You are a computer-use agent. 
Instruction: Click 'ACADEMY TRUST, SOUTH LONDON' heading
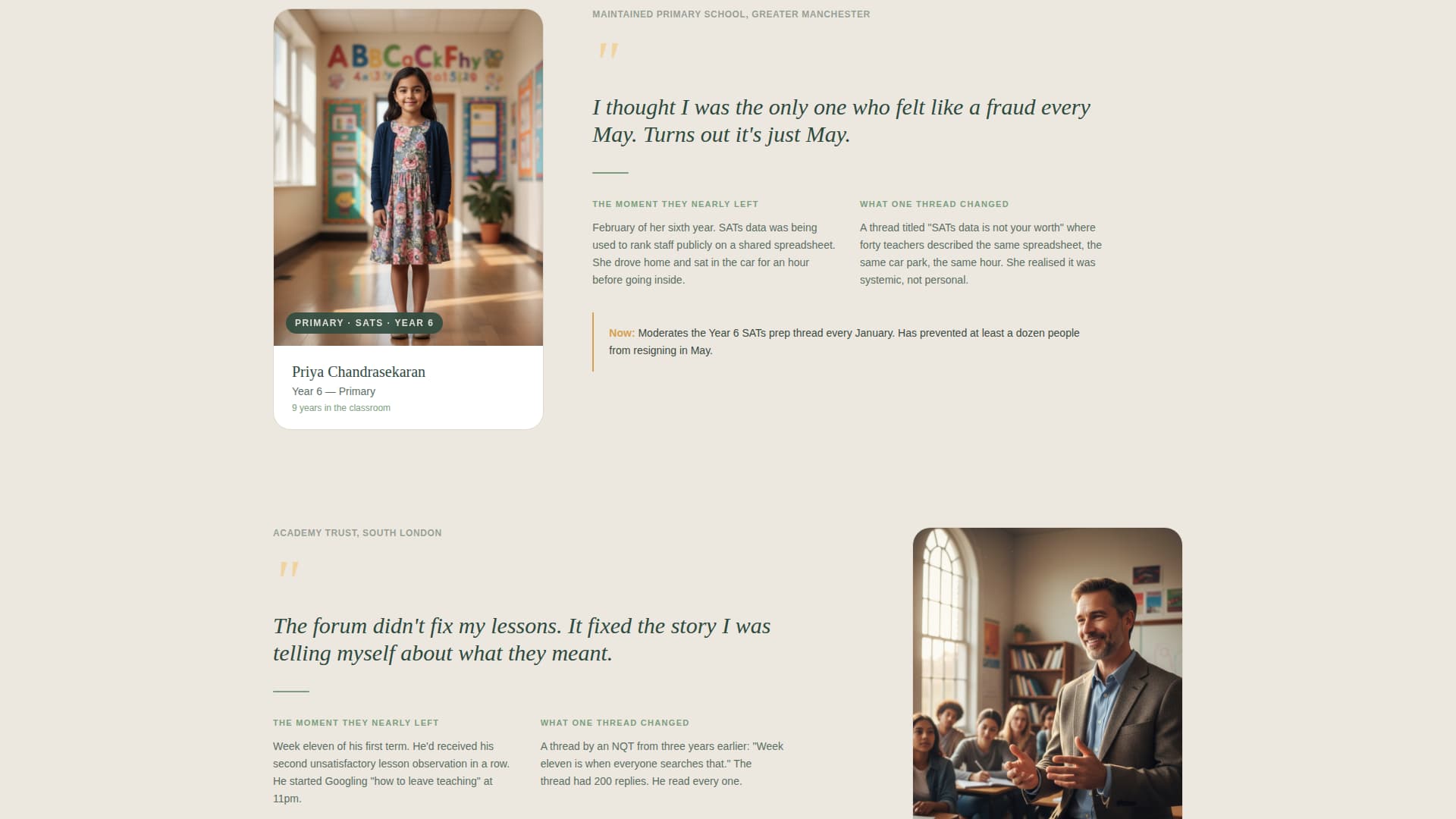356,532
